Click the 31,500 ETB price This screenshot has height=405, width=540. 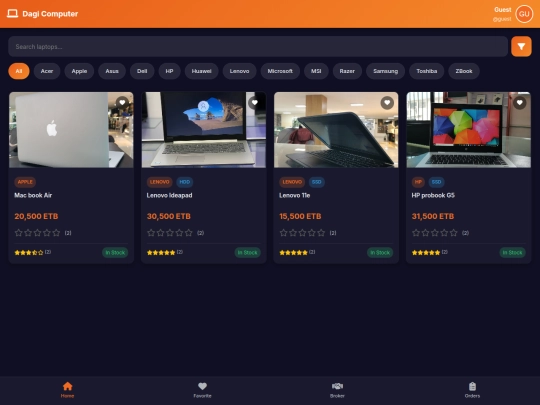pyautogui.click(x=433, y=216)
